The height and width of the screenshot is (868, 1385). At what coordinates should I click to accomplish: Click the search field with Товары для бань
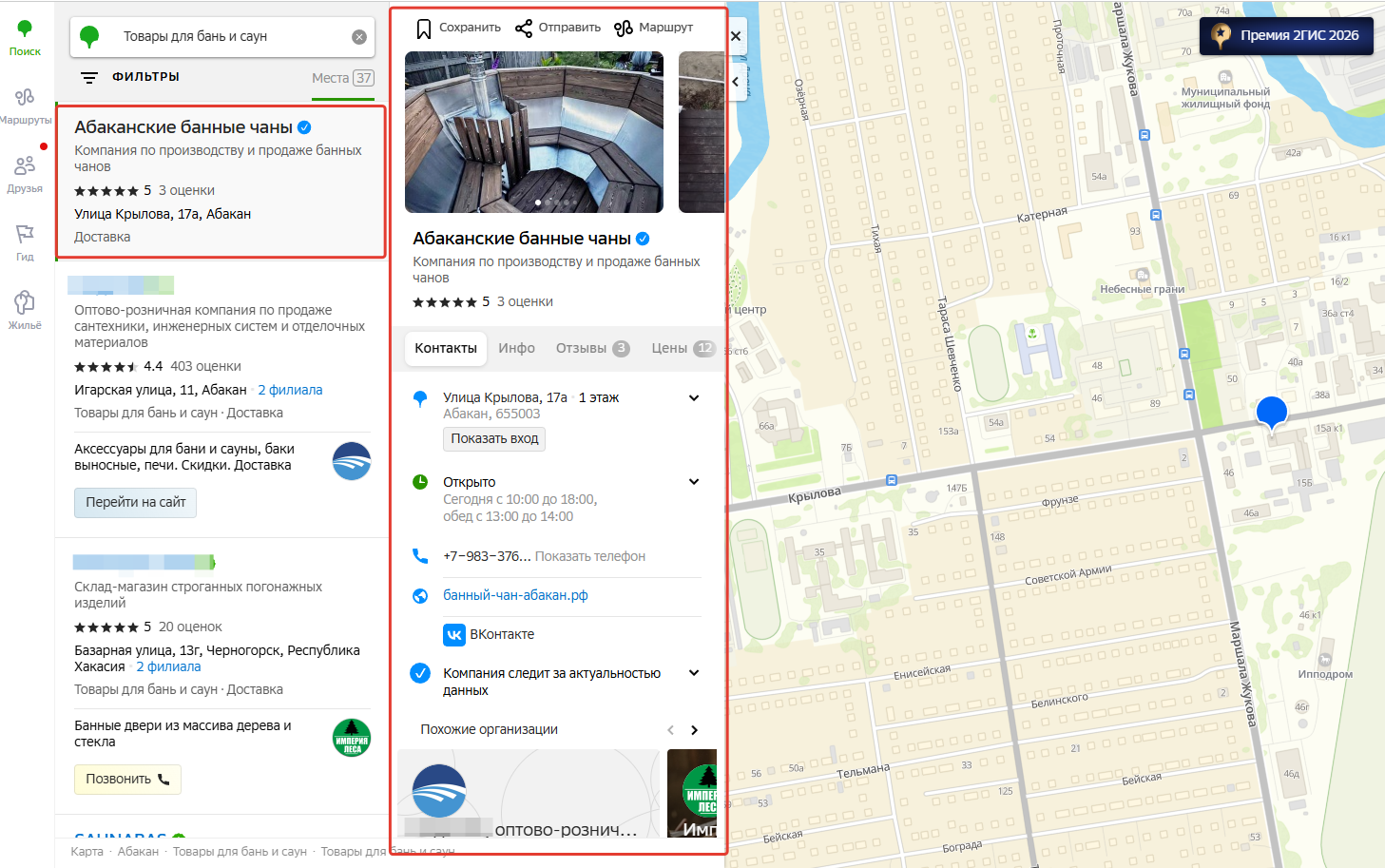click(x=222, y=37)
